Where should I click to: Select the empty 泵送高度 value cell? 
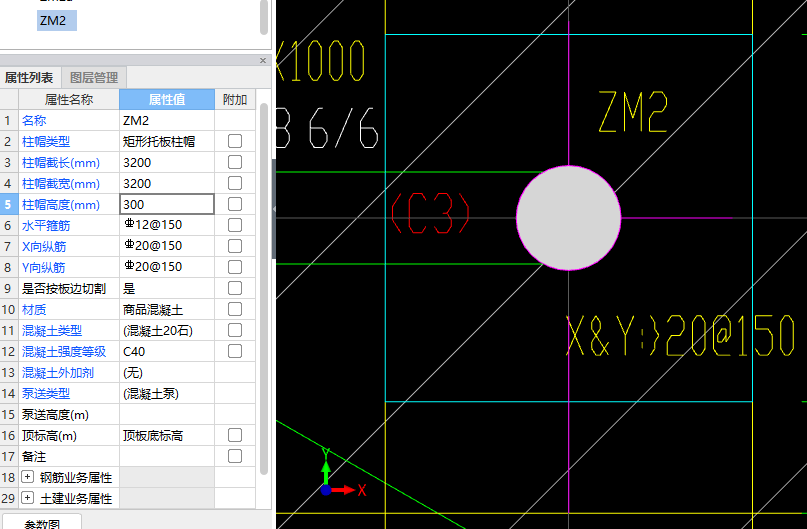tap(167, 414)
